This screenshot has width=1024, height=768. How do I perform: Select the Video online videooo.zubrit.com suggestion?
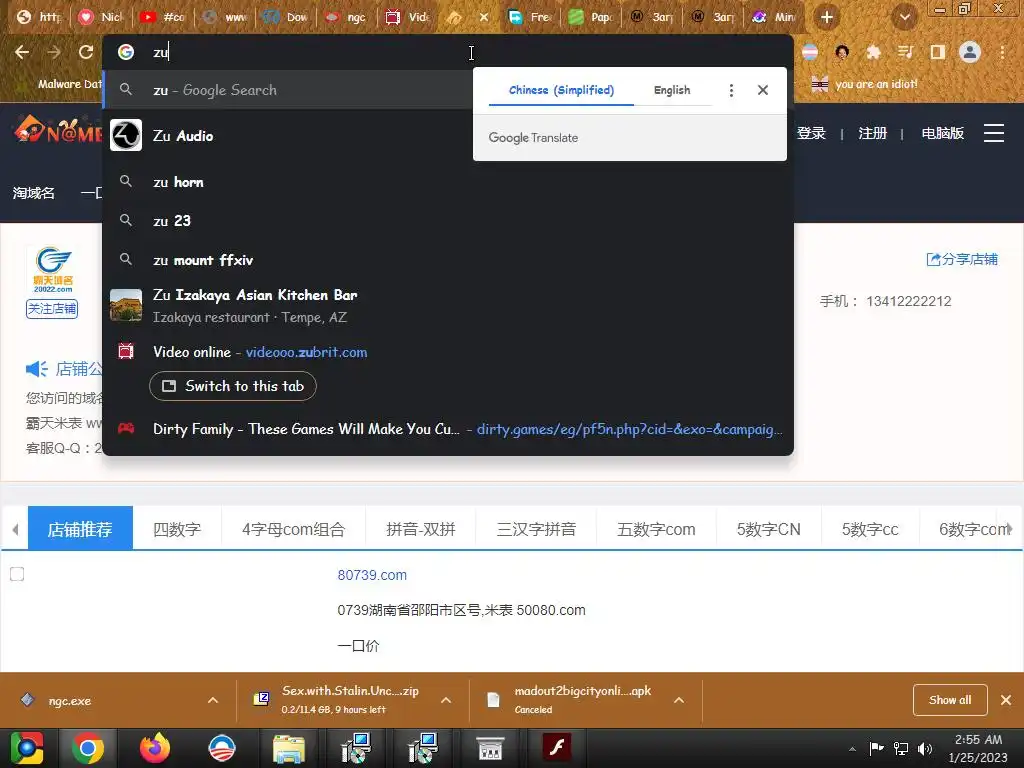point(448,352)
